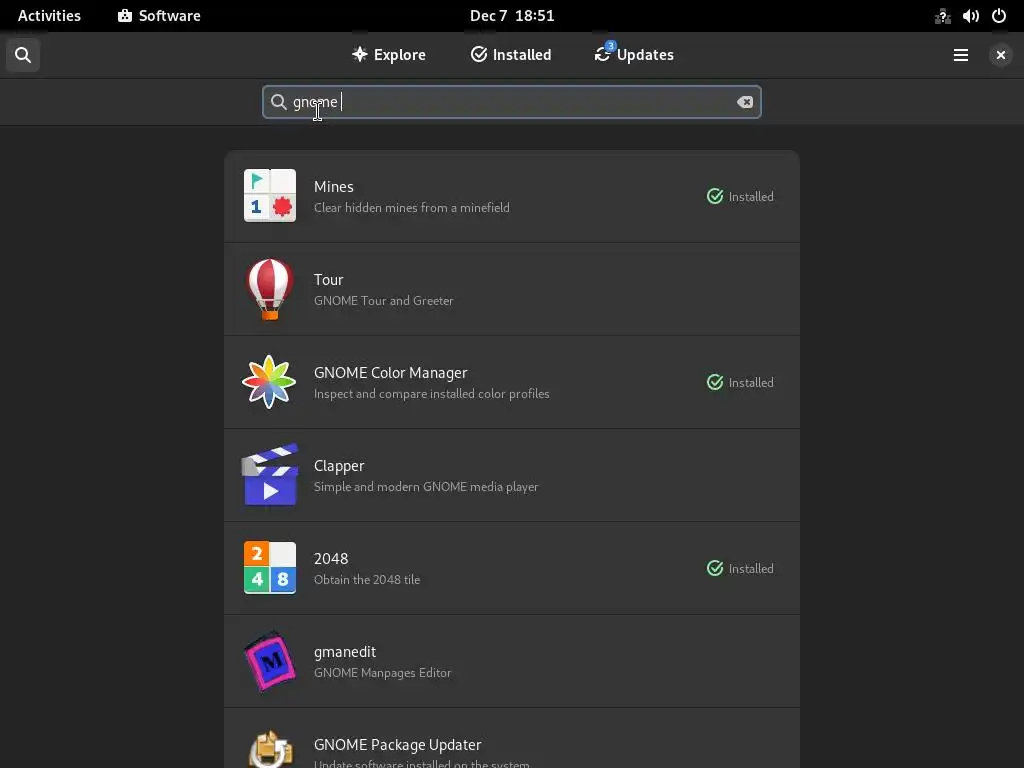This screenshot has width=1024, height=768.
Task: Click 'Inspect and compare installed color profiles' text
Action: click(x=432, y=394)
